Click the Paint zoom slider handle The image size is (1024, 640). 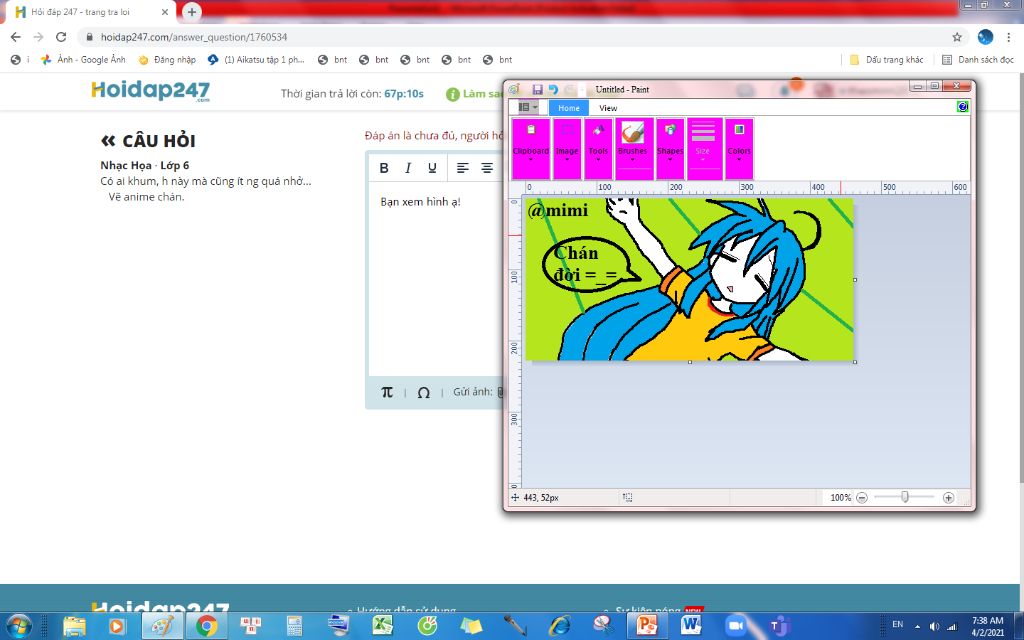click(904, 498)
